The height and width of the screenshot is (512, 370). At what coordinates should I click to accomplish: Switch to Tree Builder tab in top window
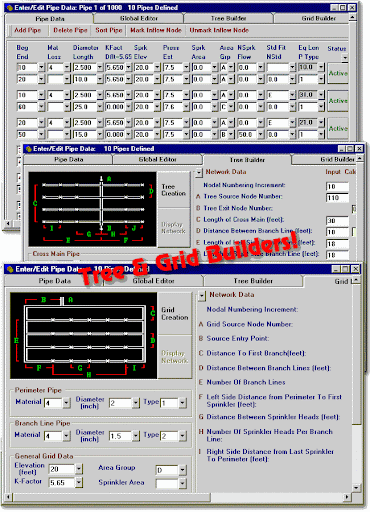(228, 18)
